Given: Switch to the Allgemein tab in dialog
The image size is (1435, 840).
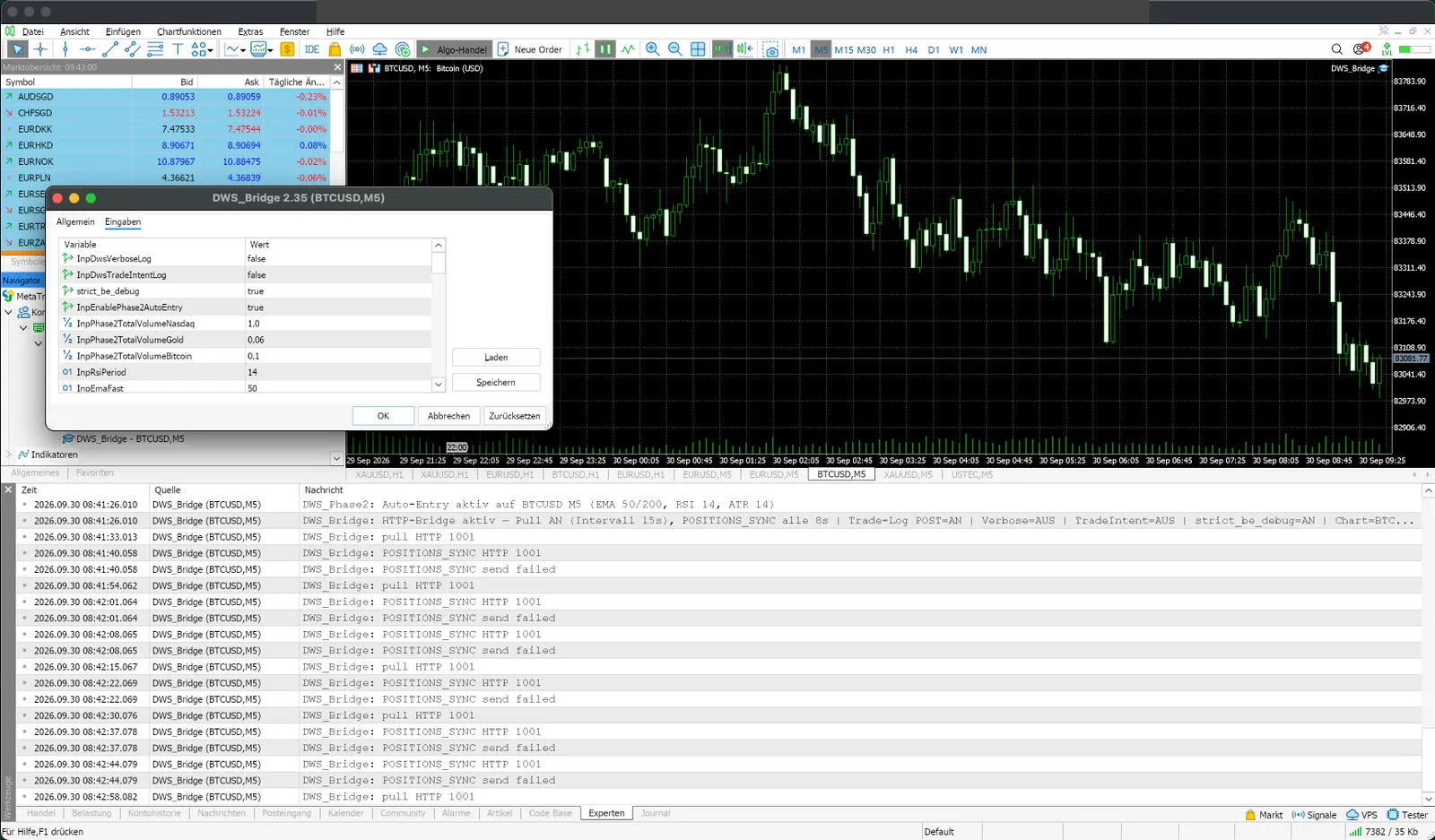Looking at the screenshot, I should point(75,221).
